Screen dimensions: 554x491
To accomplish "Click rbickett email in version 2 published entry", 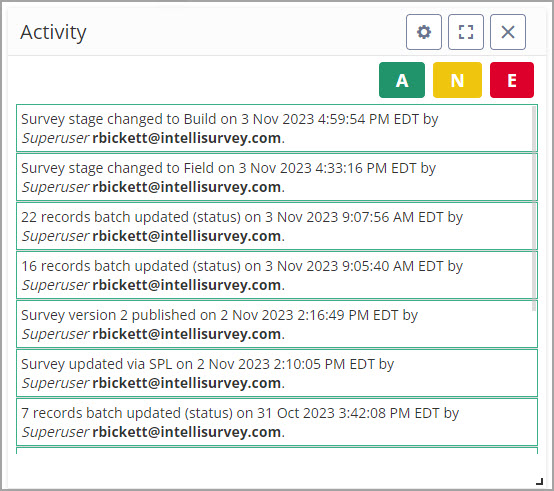I will pyautogui.click(x=187, y=334).
